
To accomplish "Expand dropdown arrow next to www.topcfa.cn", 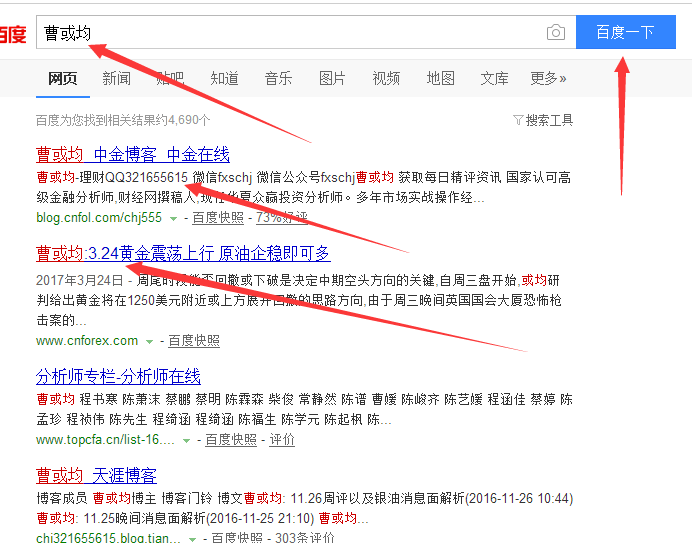I will pyautogui.click(x=187, y=441).
